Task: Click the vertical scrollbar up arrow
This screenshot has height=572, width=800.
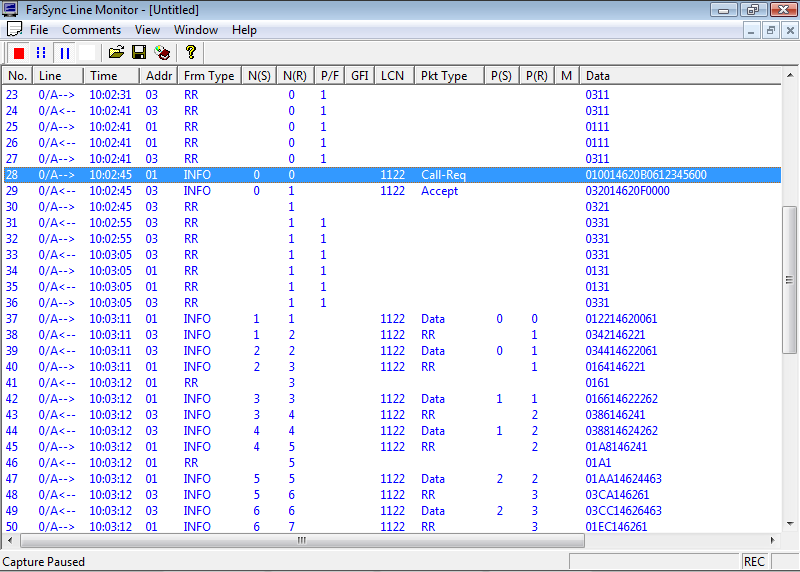Action: (790, 75)
